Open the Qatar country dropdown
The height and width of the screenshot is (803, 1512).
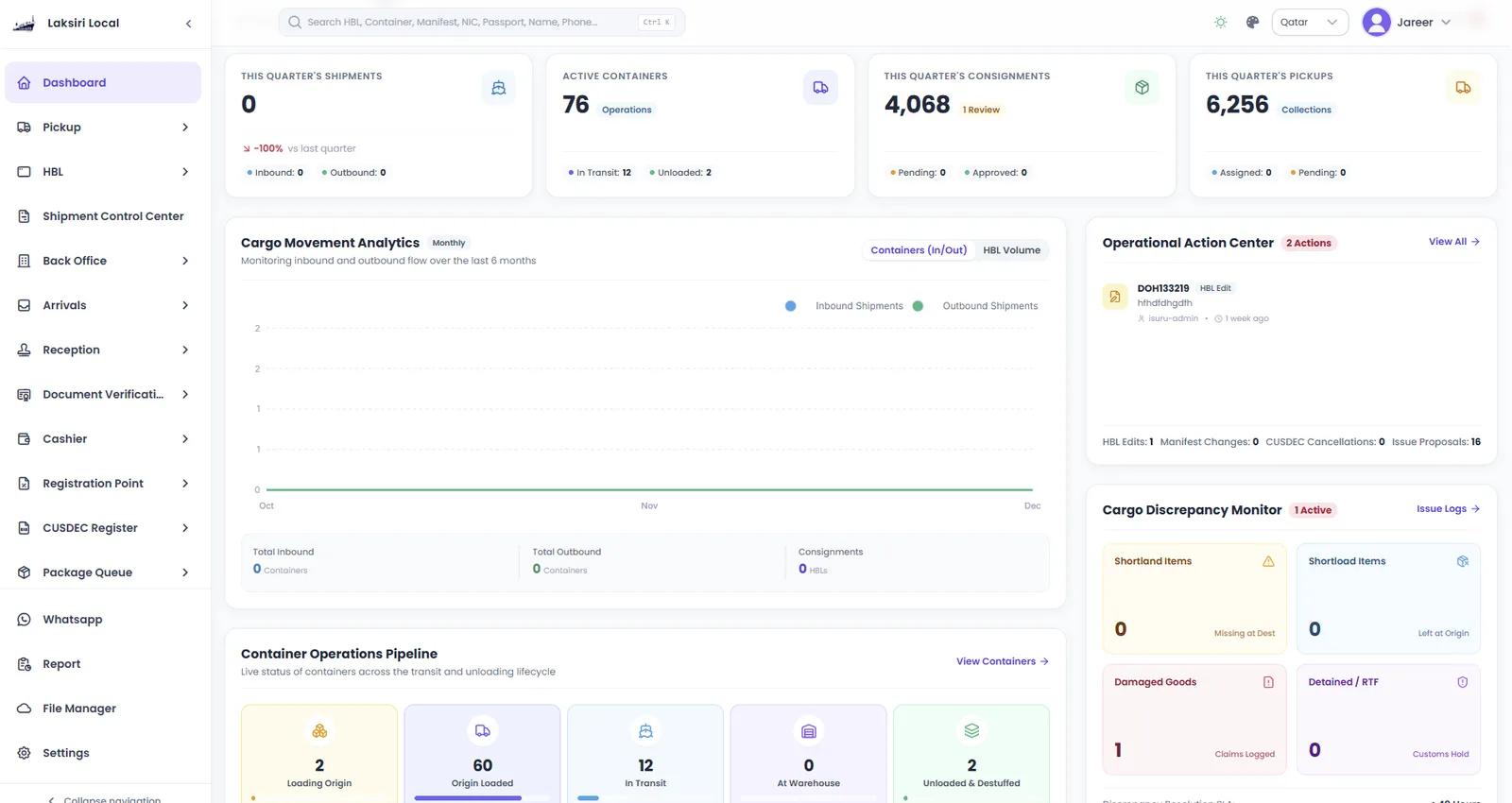point(1310,23)
